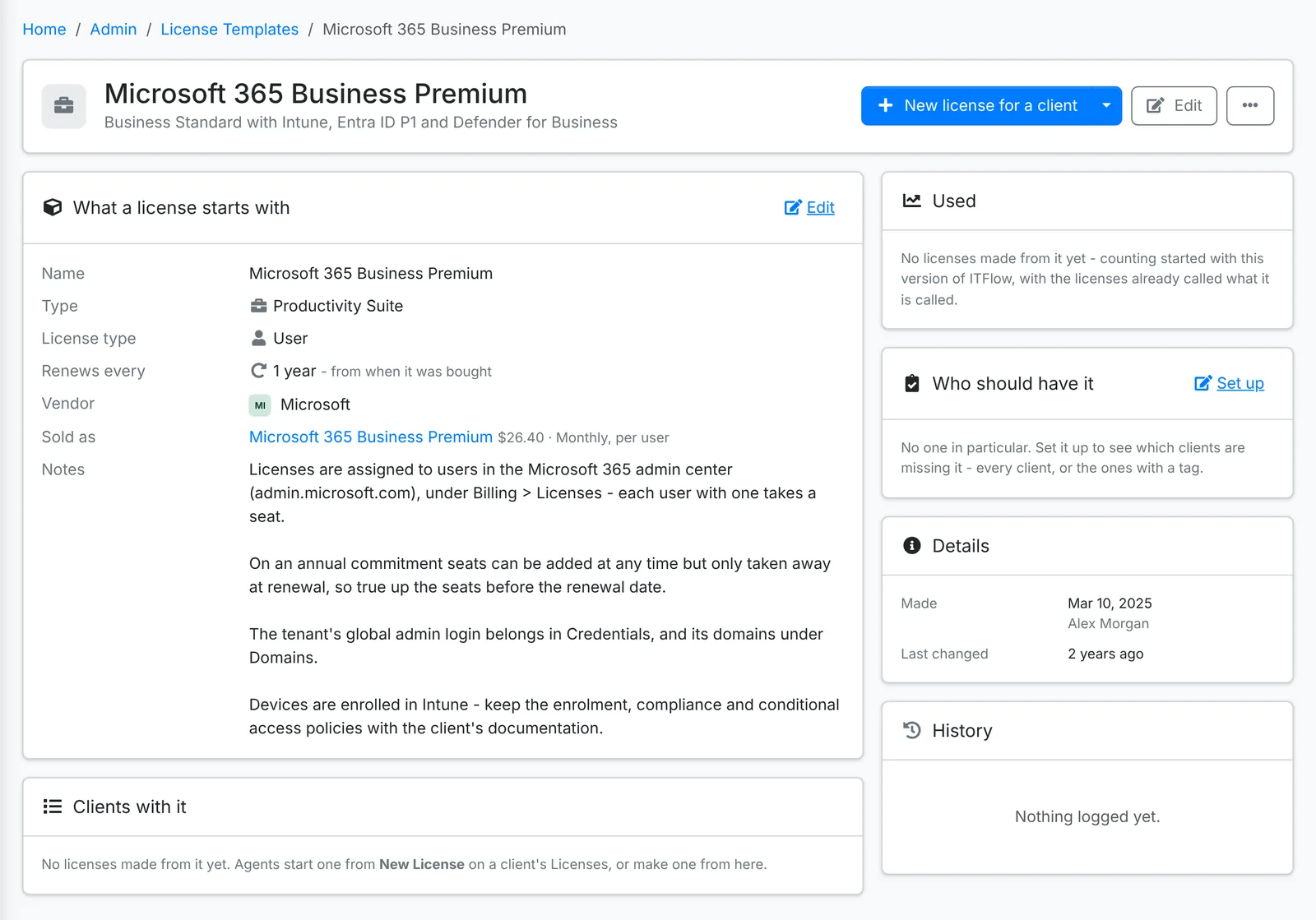Screen dimensions: 1316x920
Task: Click the list icon beside 'Clients with it'
Action: tap(53, 807)
